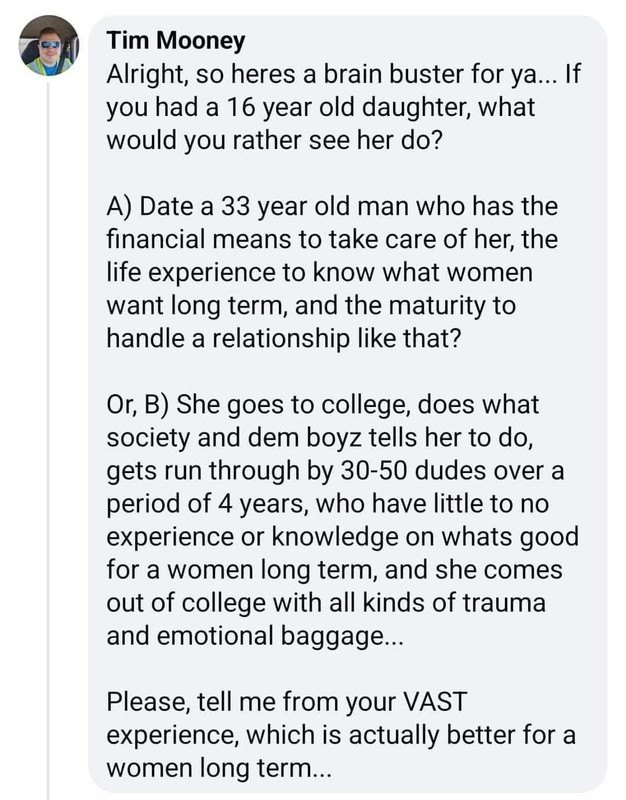The height and width of the screenshot is (800, 626).
Task: Click the phrase 'society and dem boyz'
Action: 234,438
